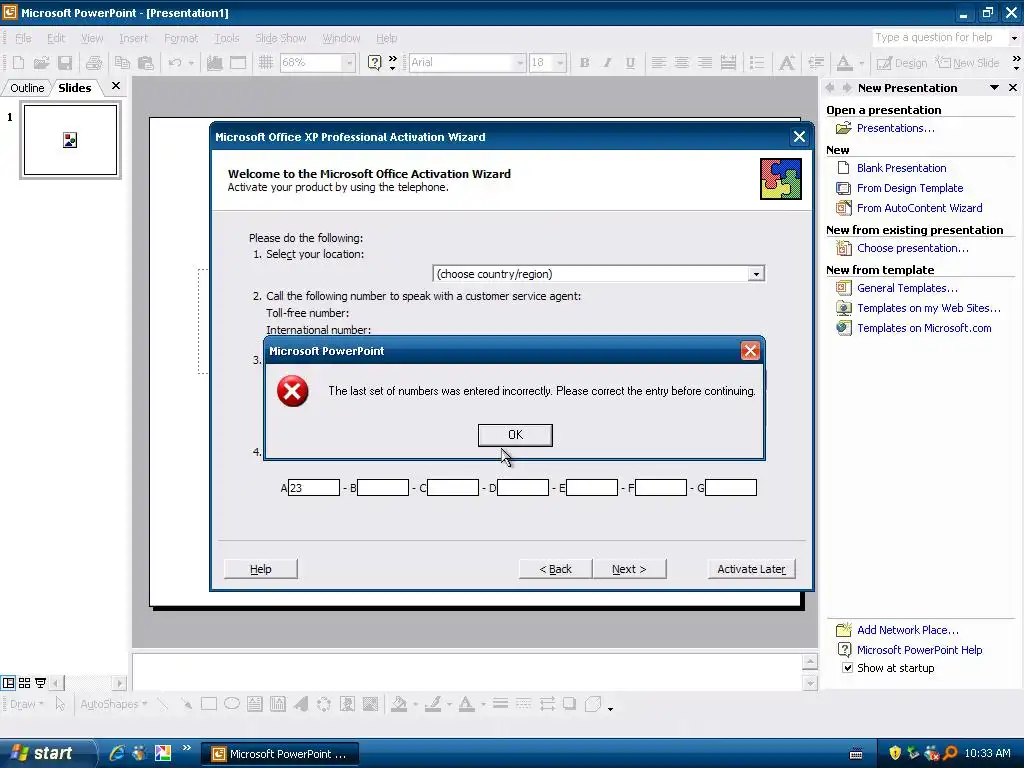Click the Show/Hide Grid toolbar icon
The image size is (1024, 768).
(265, 63)
